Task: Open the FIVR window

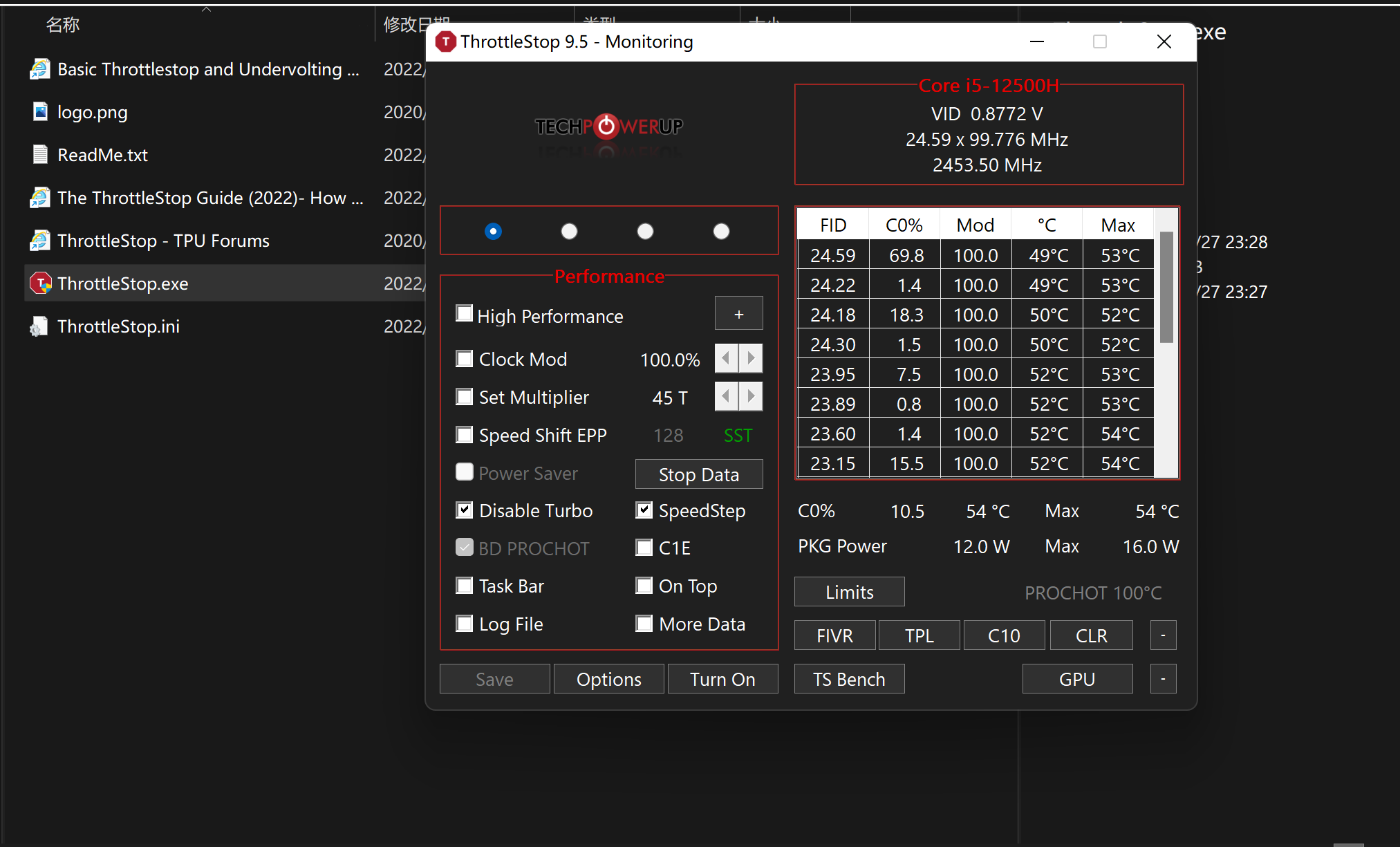Action: click(834, 635)
